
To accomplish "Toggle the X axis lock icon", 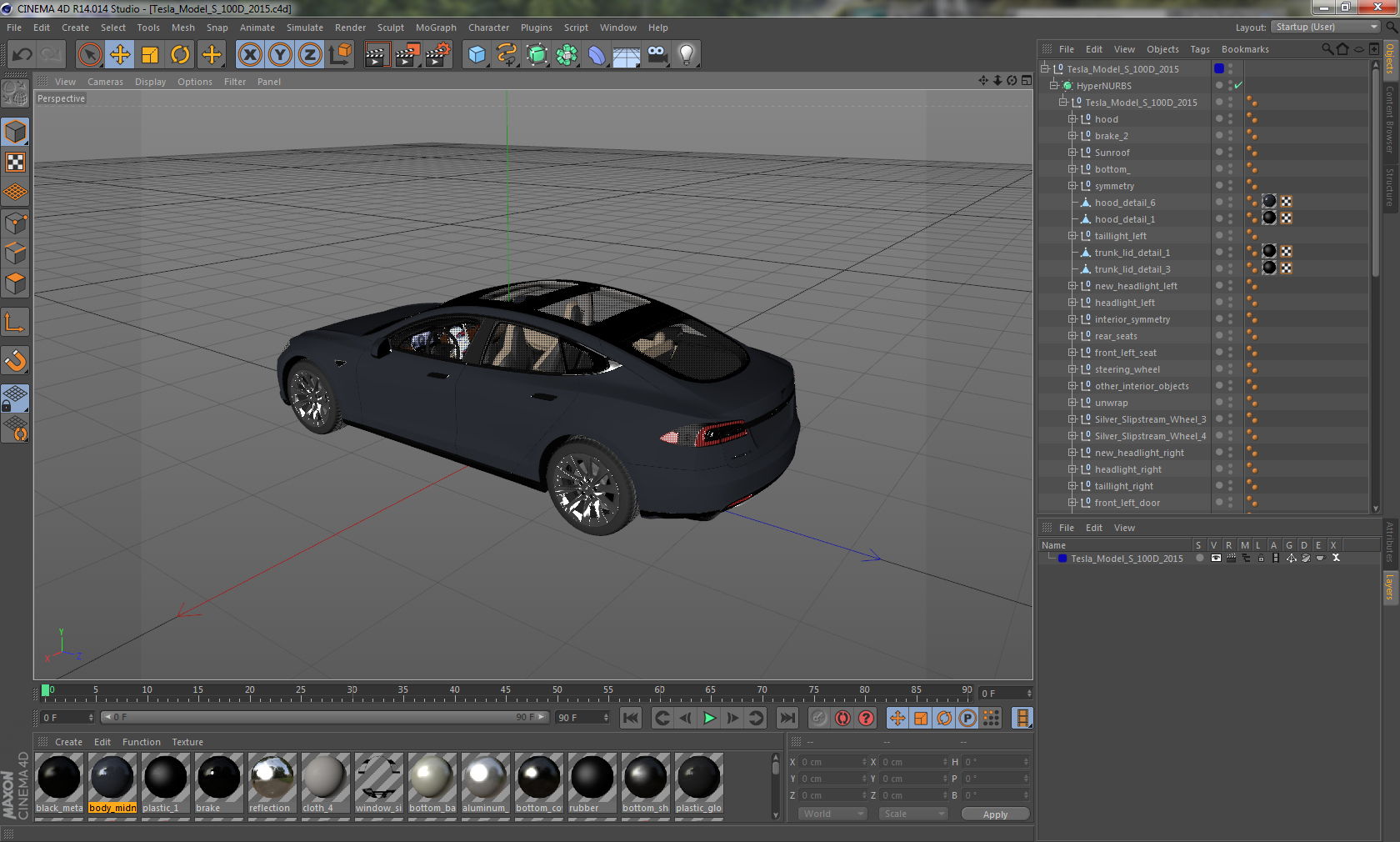I will tap(249, 55).
